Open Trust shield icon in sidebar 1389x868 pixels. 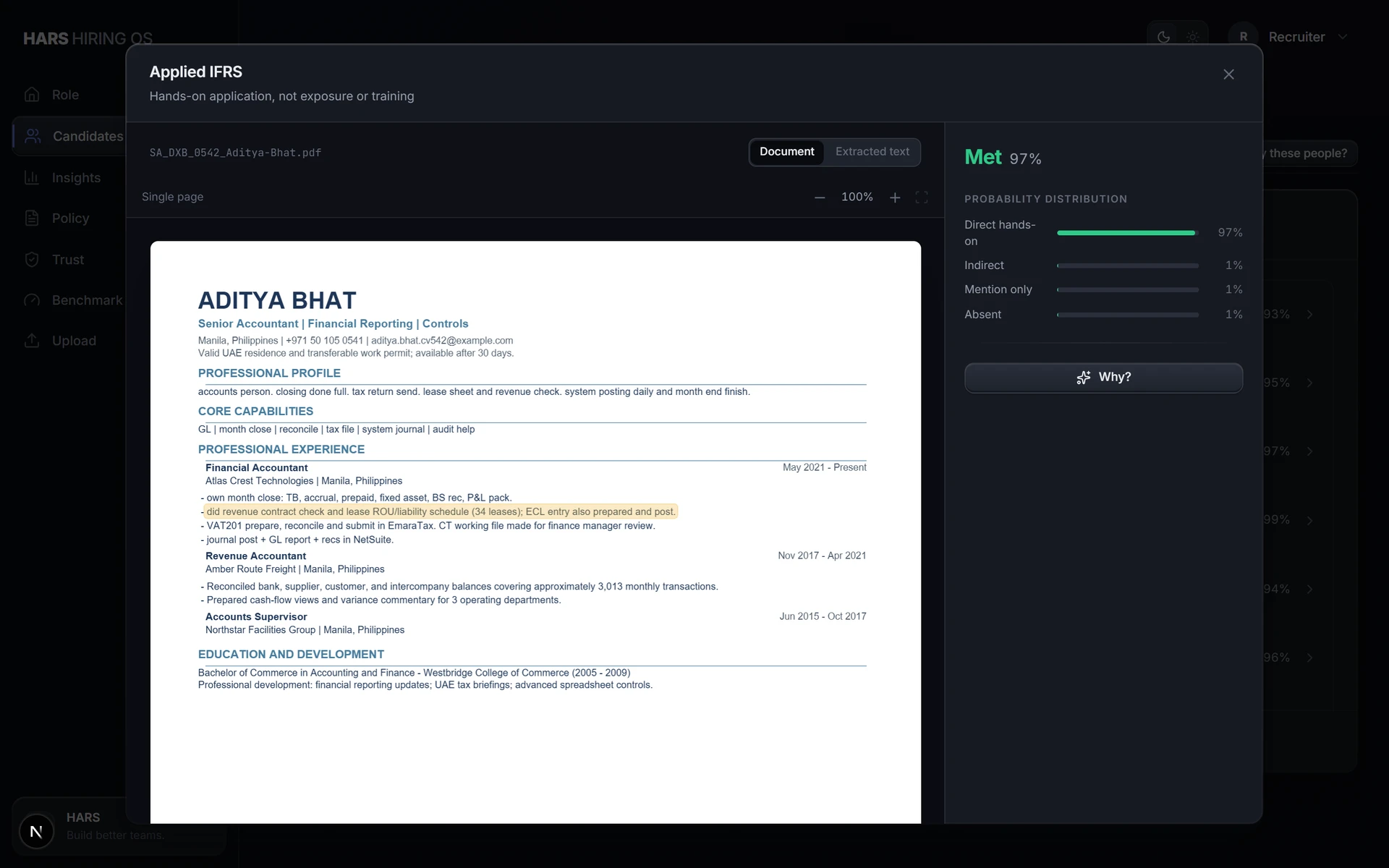[x=32, y=260]
